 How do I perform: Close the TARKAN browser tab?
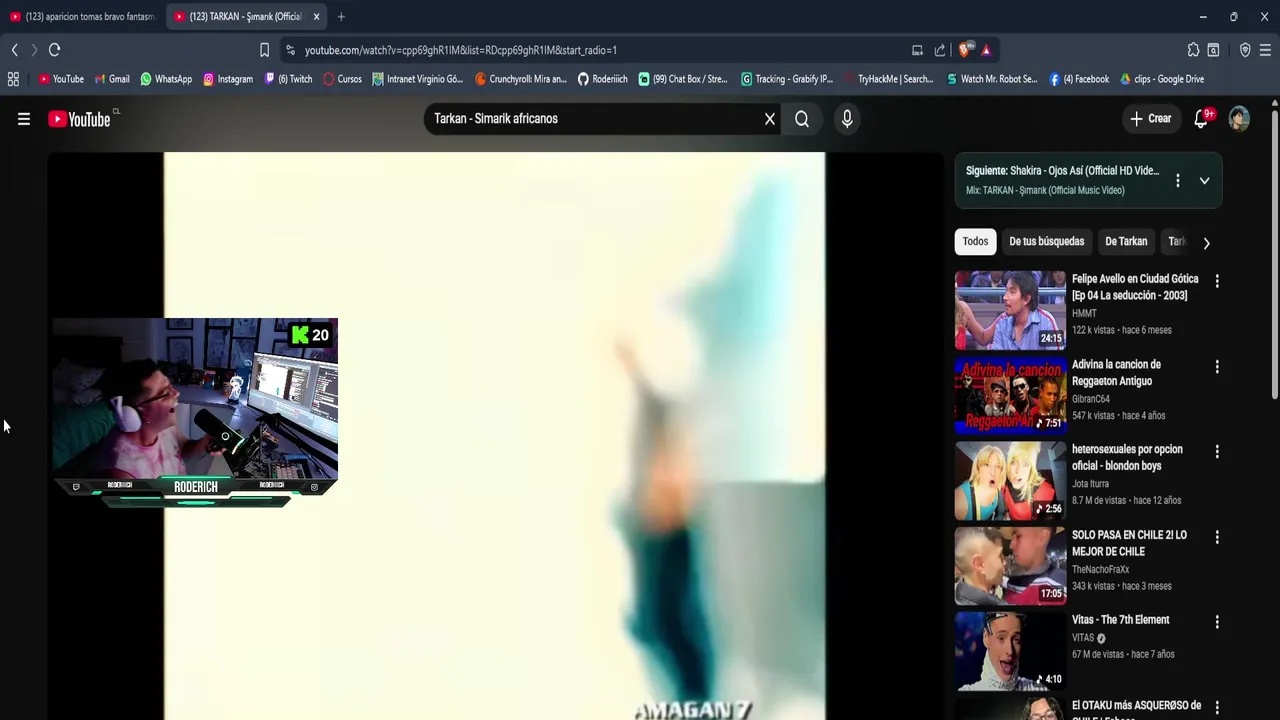point(316,17)
